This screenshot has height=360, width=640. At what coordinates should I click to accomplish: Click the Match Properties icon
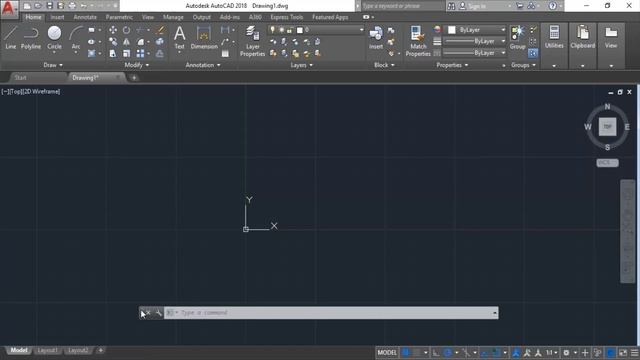pyautogui.click(x=418, y=41)
